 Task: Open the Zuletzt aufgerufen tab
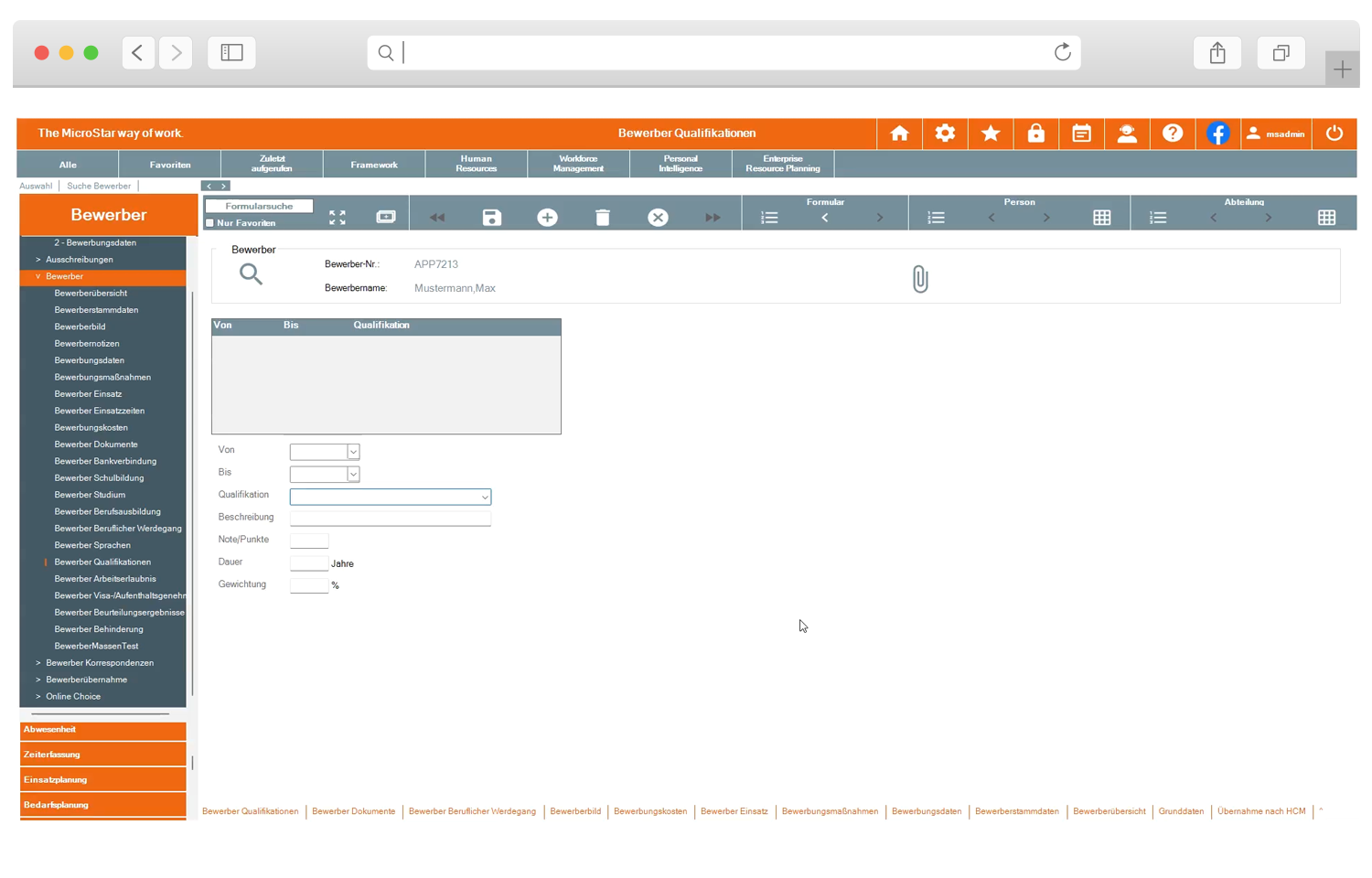[272, 165]
